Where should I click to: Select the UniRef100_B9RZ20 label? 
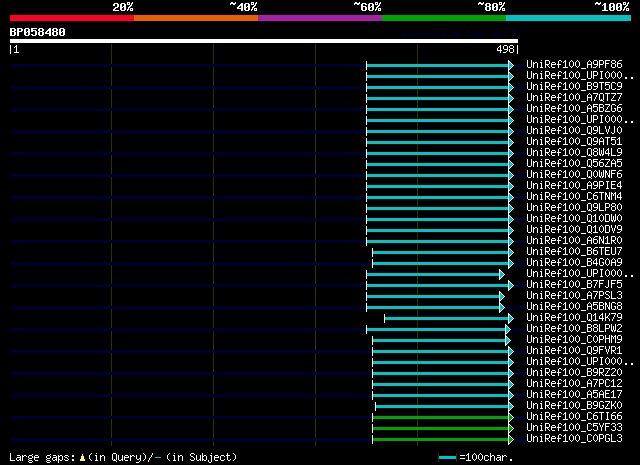pyautogui.click(x=574, y=373)
